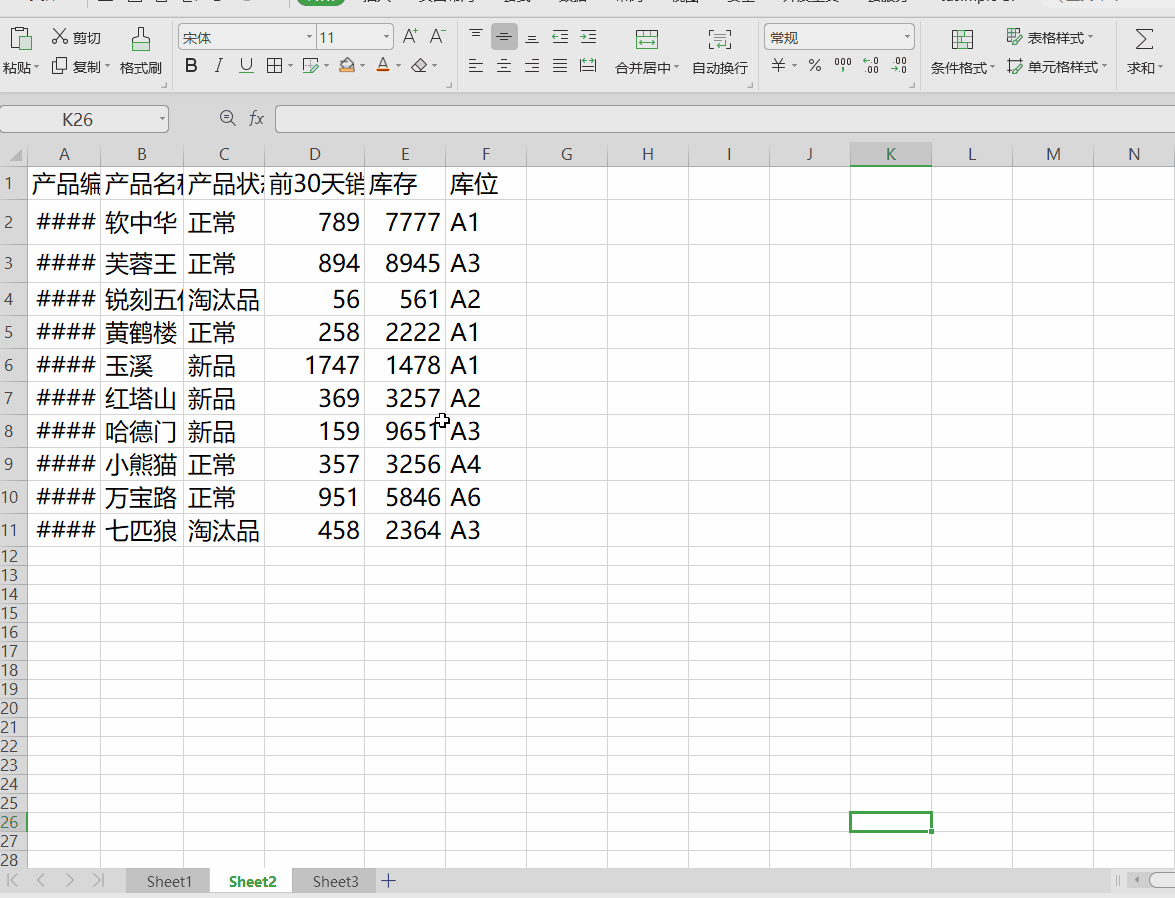
Task: Toggle italic formatting
Action: (218, 66)
